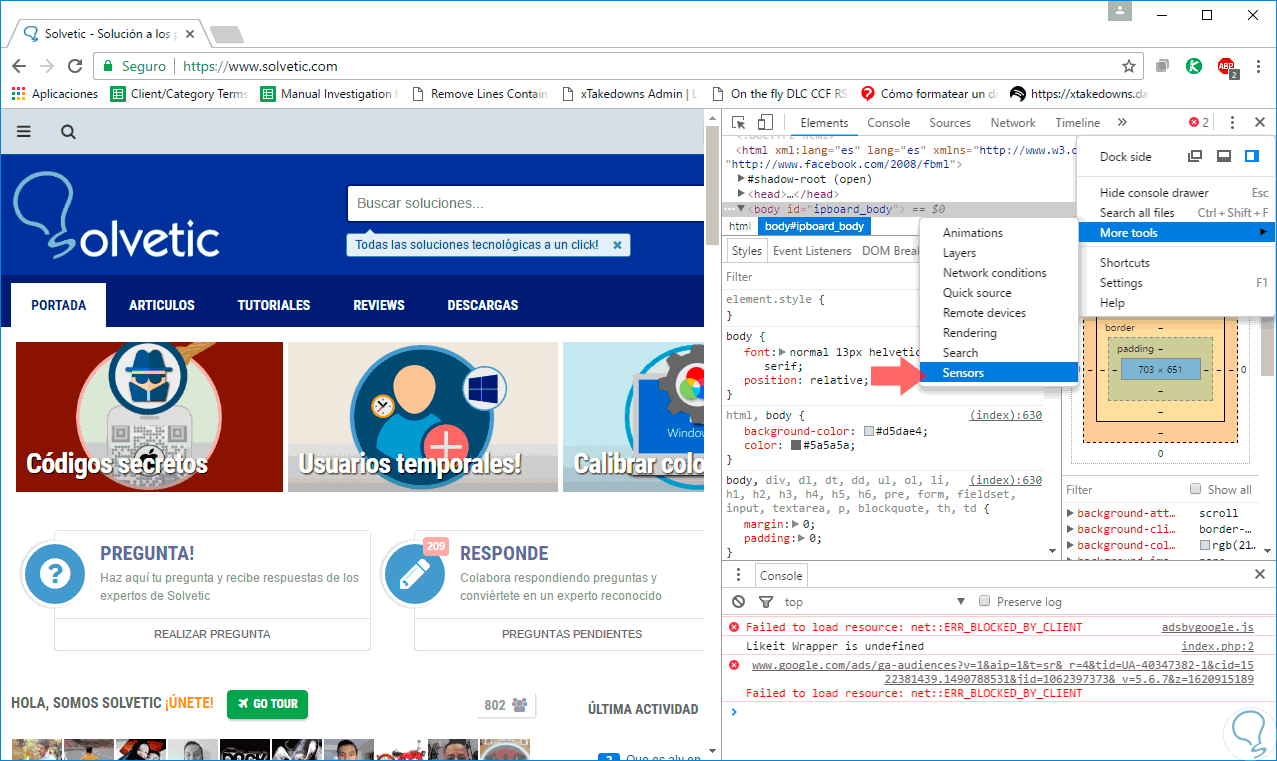Expand the background-color computed property
Screen dimensions: 1277x761
[1071, 545]
